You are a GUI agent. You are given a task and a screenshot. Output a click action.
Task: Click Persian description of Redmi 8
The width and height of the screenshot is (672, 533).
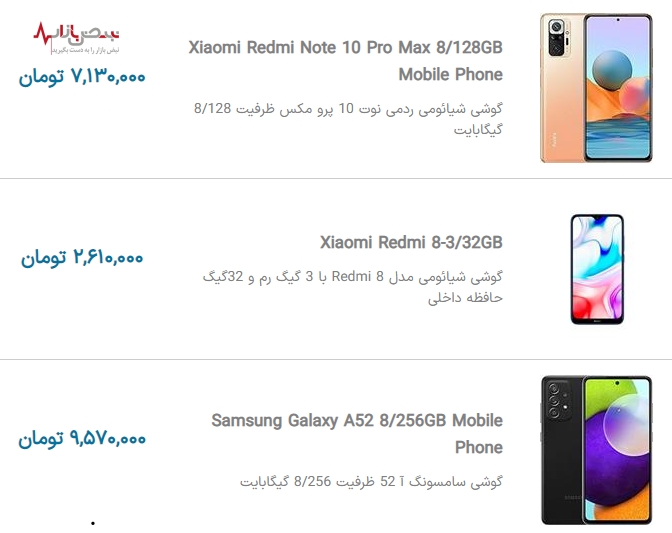352,287
